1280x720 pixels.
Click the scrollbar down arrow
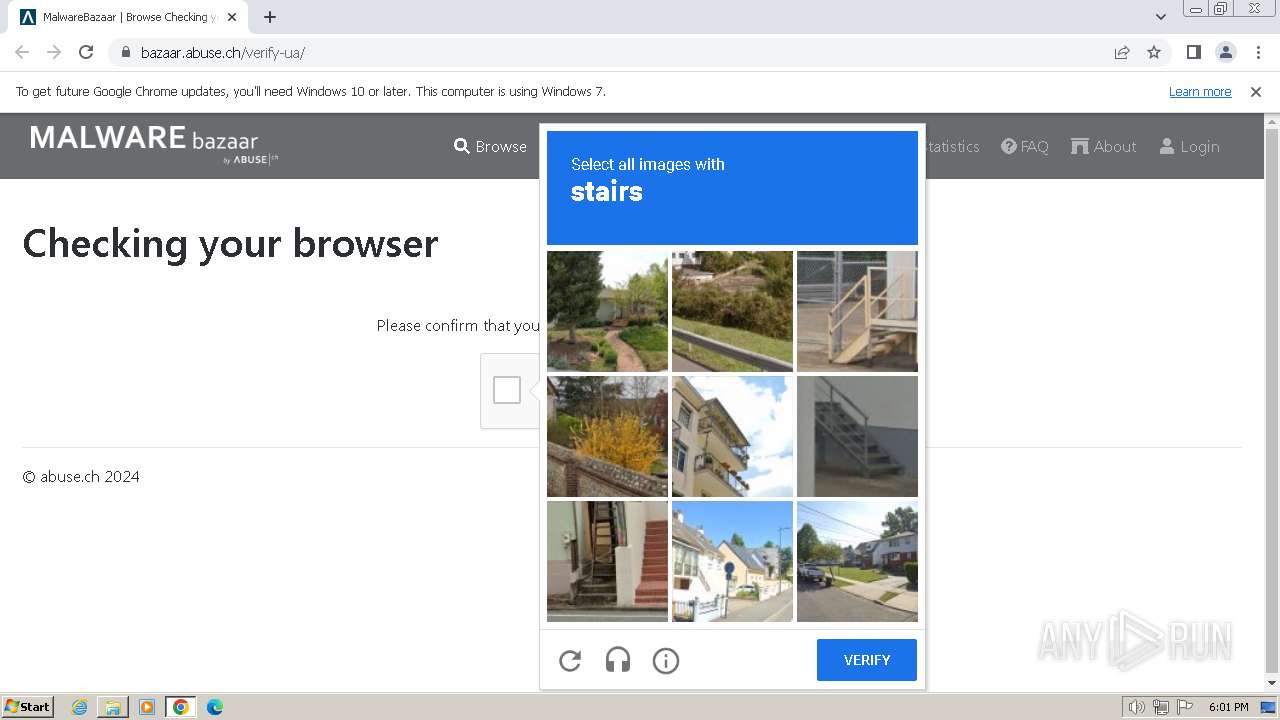(1272, 683)
